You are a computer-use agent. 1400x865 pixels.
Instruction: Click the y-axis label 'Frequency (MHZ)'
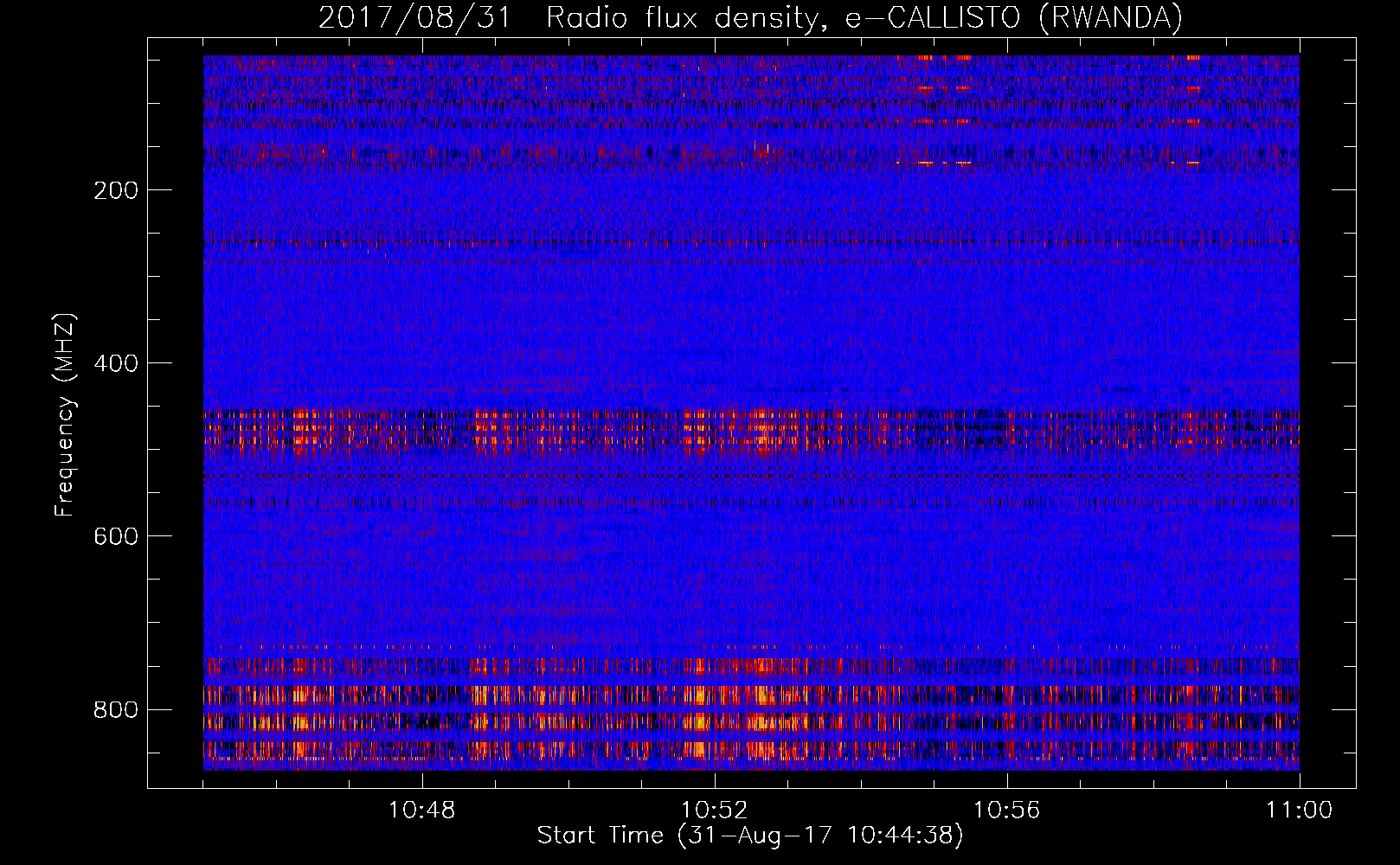tap(65, 415)
